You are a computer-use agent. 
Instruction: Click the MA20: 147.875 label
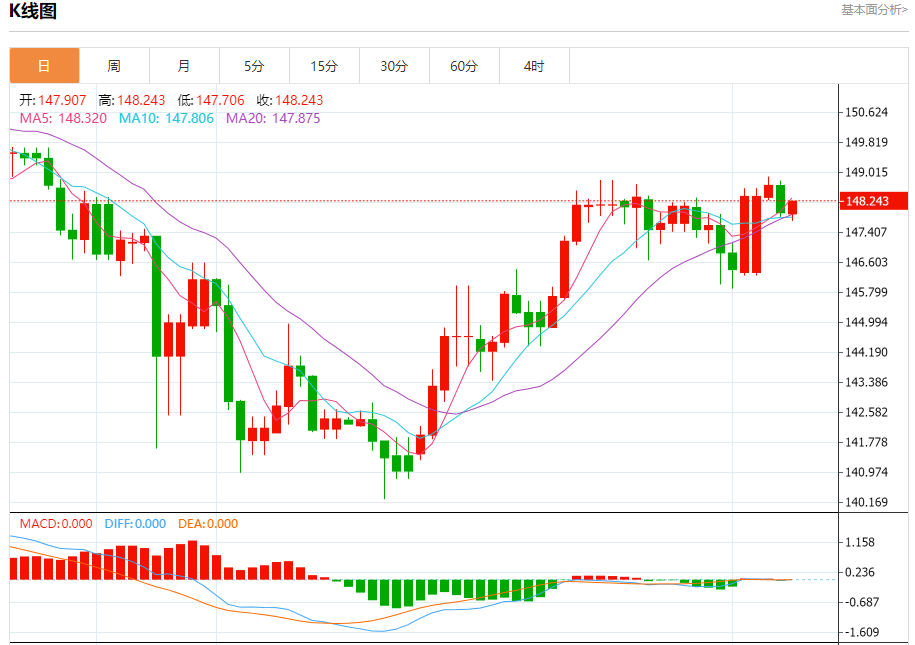[x=273, y=118]
